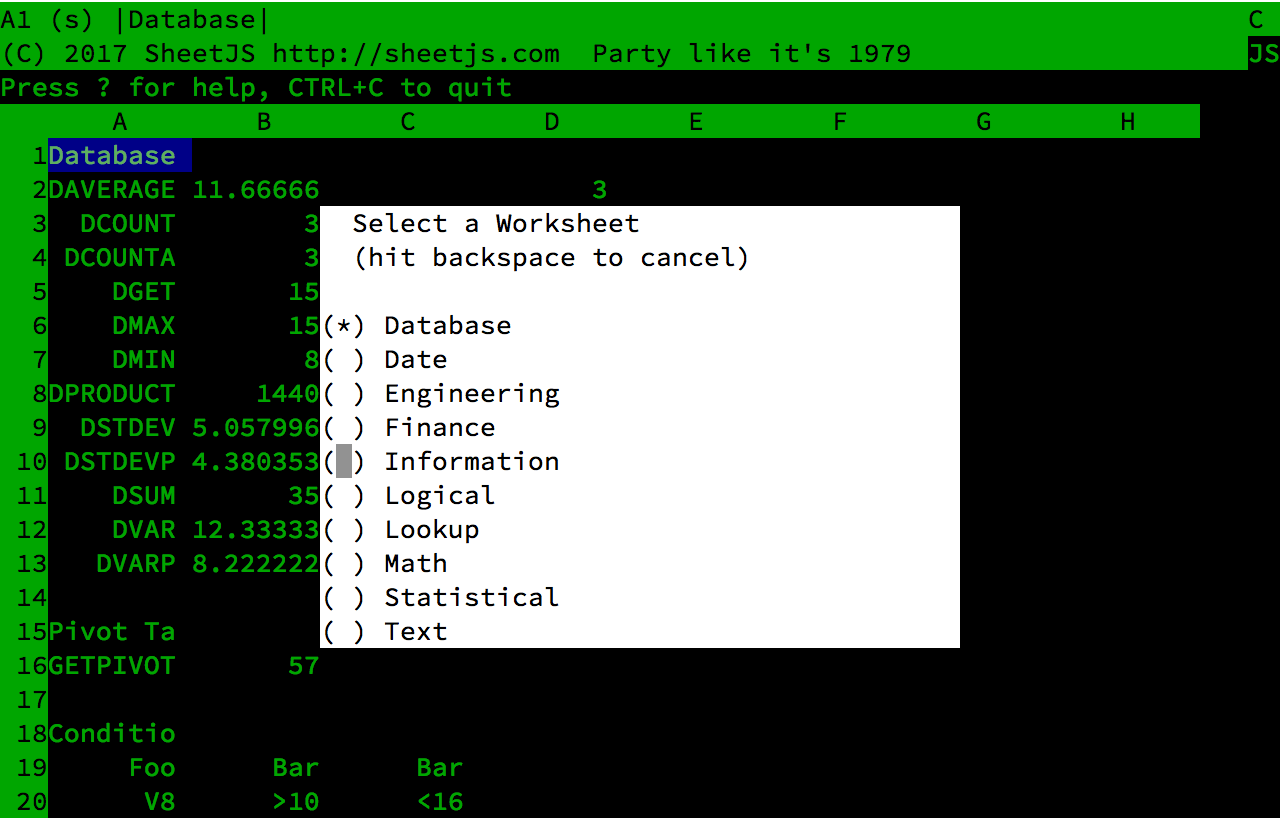
Task: Select the value 11.66666
Action: tap(256, 190)
